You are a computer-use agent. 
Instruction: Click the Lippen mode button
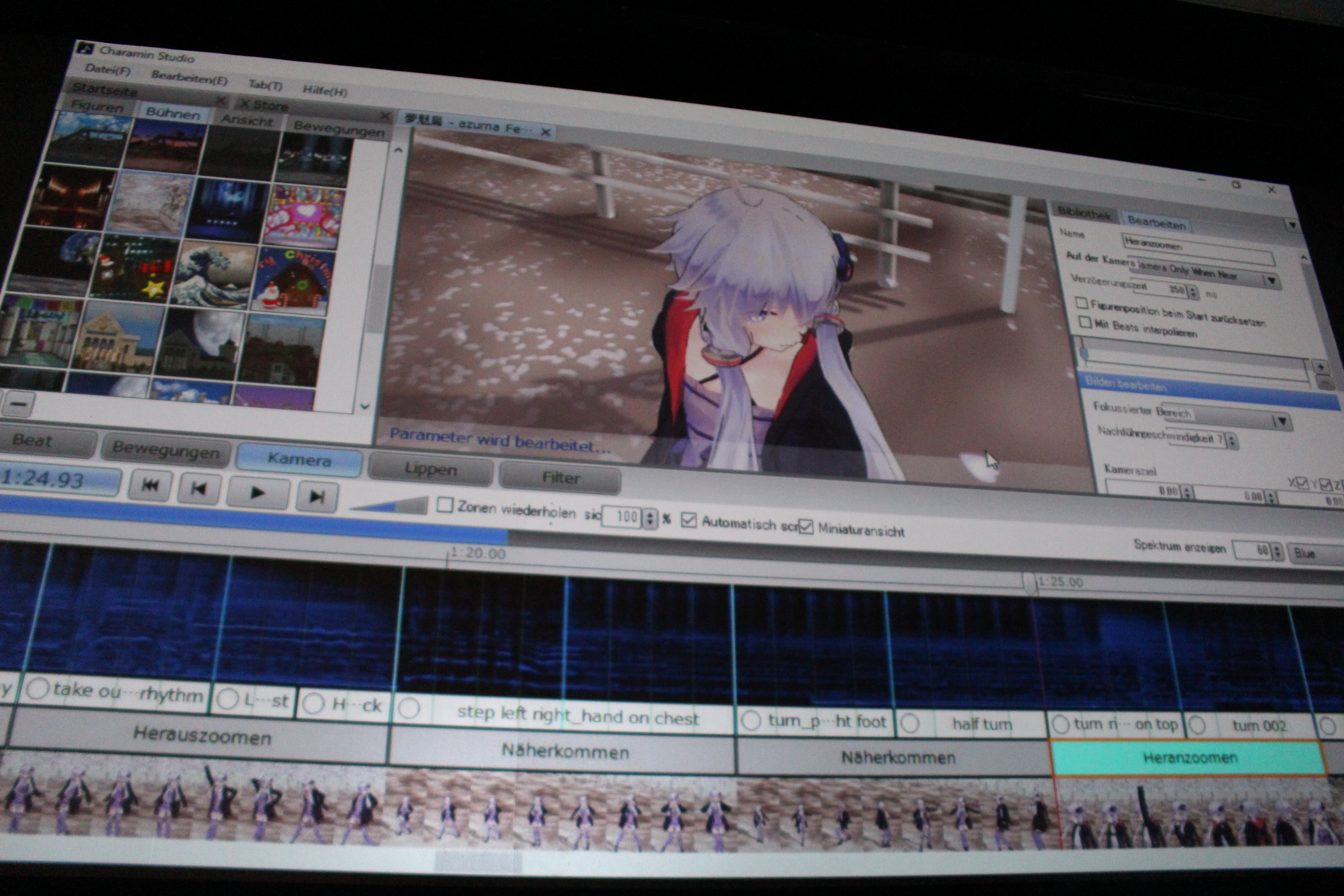[x=430, y=470]
